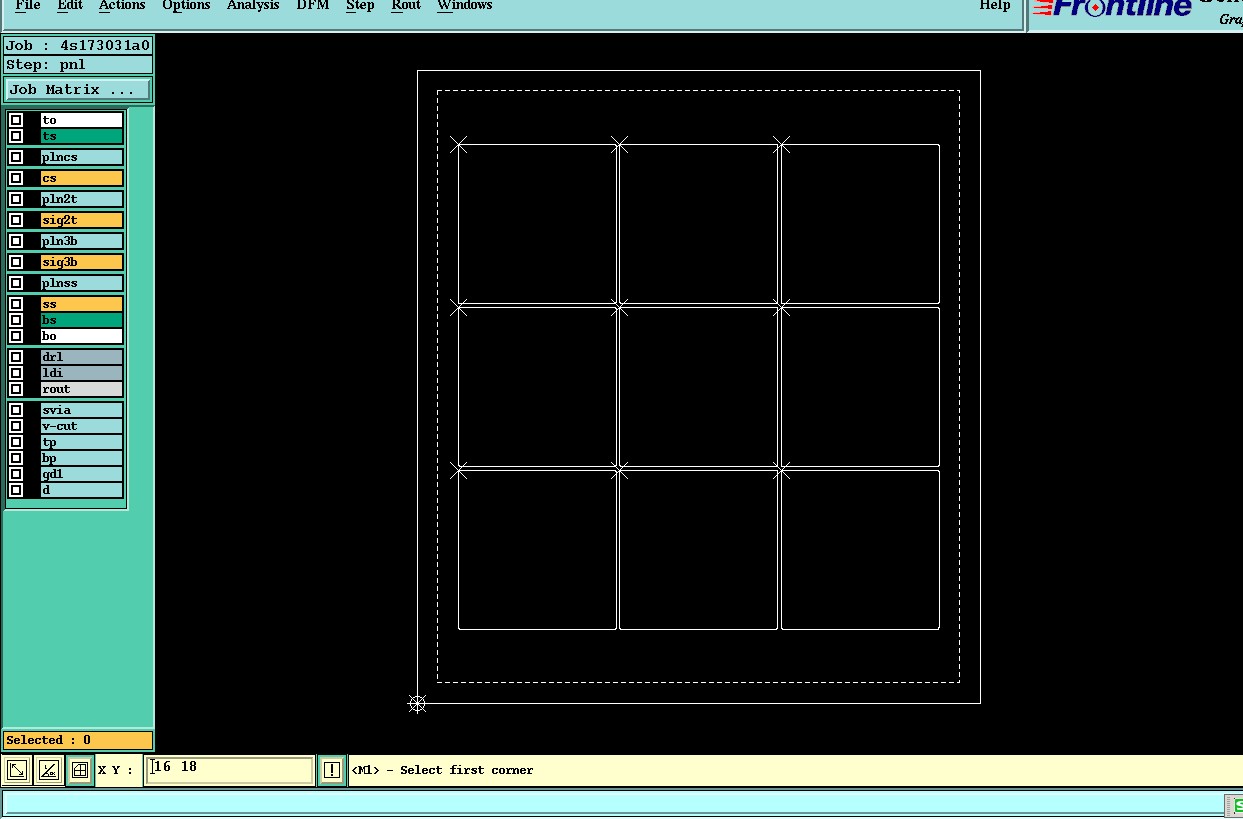
Task: Select the layer name d
Action: coord(81,490)
